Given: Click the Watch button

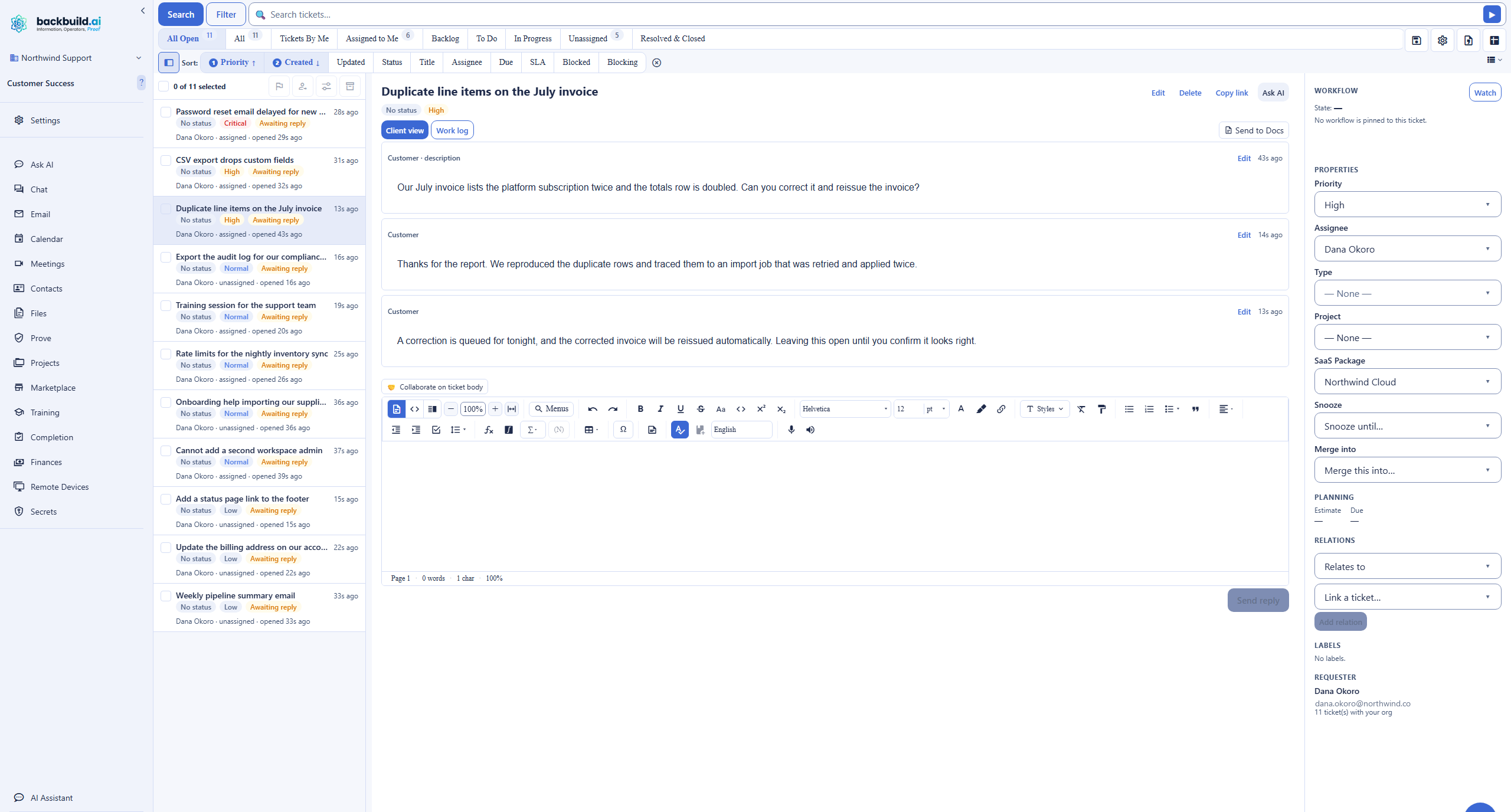Looking at the screenshot, I should pyautogui.click(x=1484, y=93).
